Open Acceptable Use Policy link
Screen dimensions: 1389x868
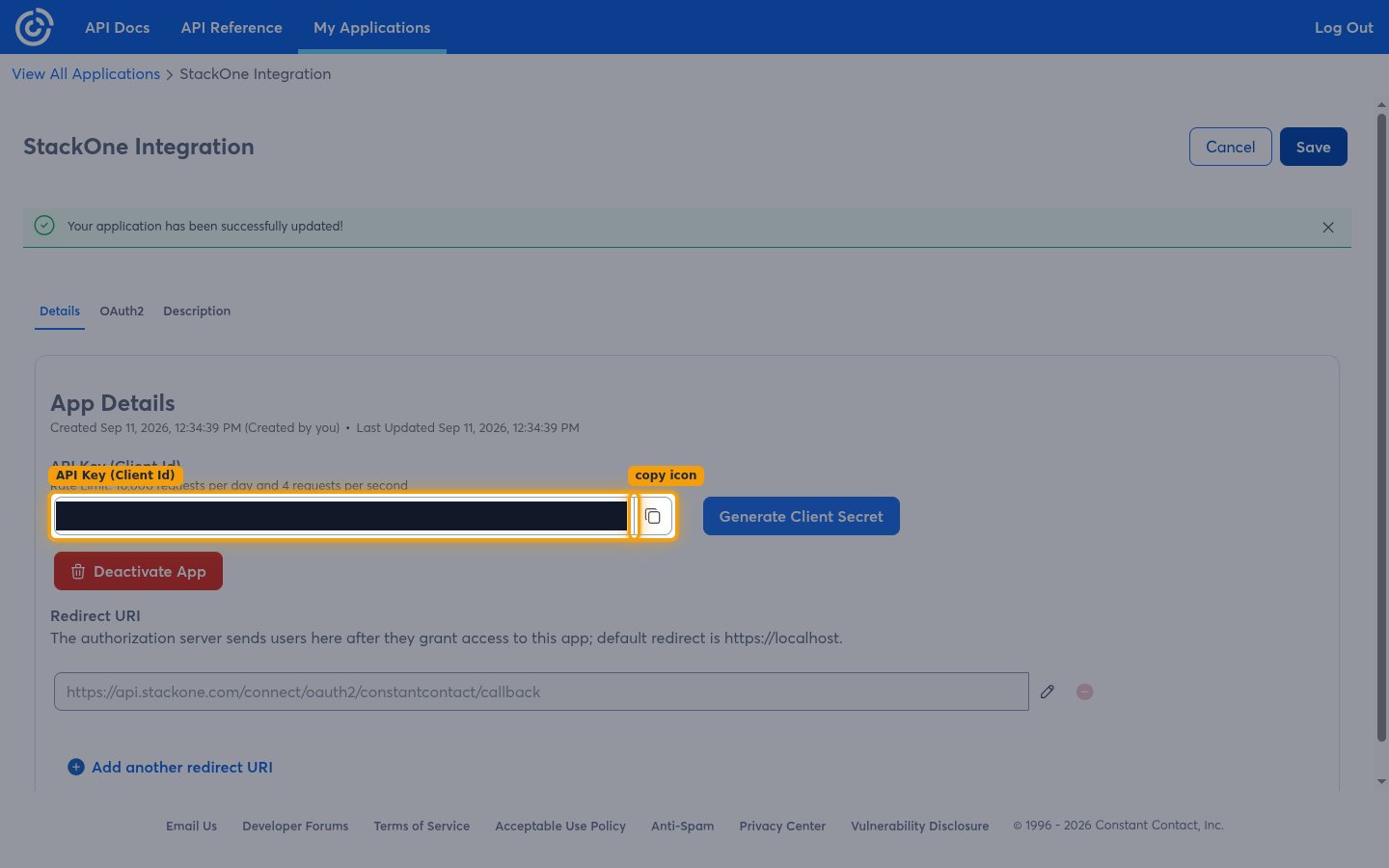pyautogui.click(x=560, y=826)
